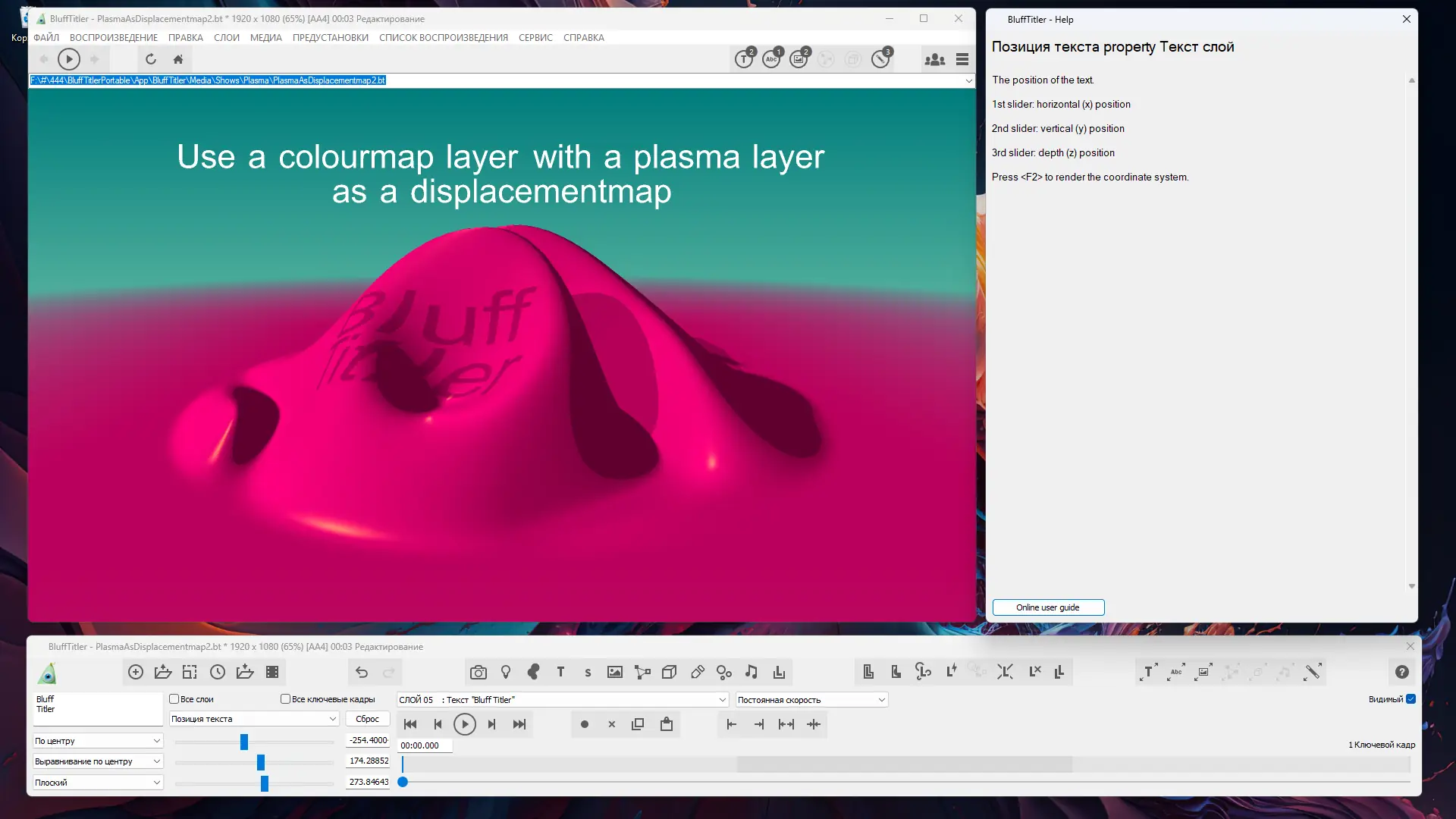The image size is (1456, 819).
Task: Open the 'СЛОИ' menu
Action: tap(226, 38)
